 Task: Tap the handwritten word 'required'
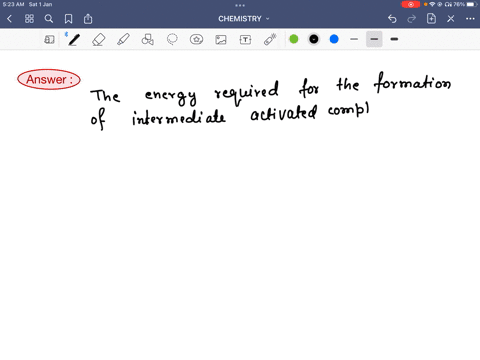click(x=246, y=93)
